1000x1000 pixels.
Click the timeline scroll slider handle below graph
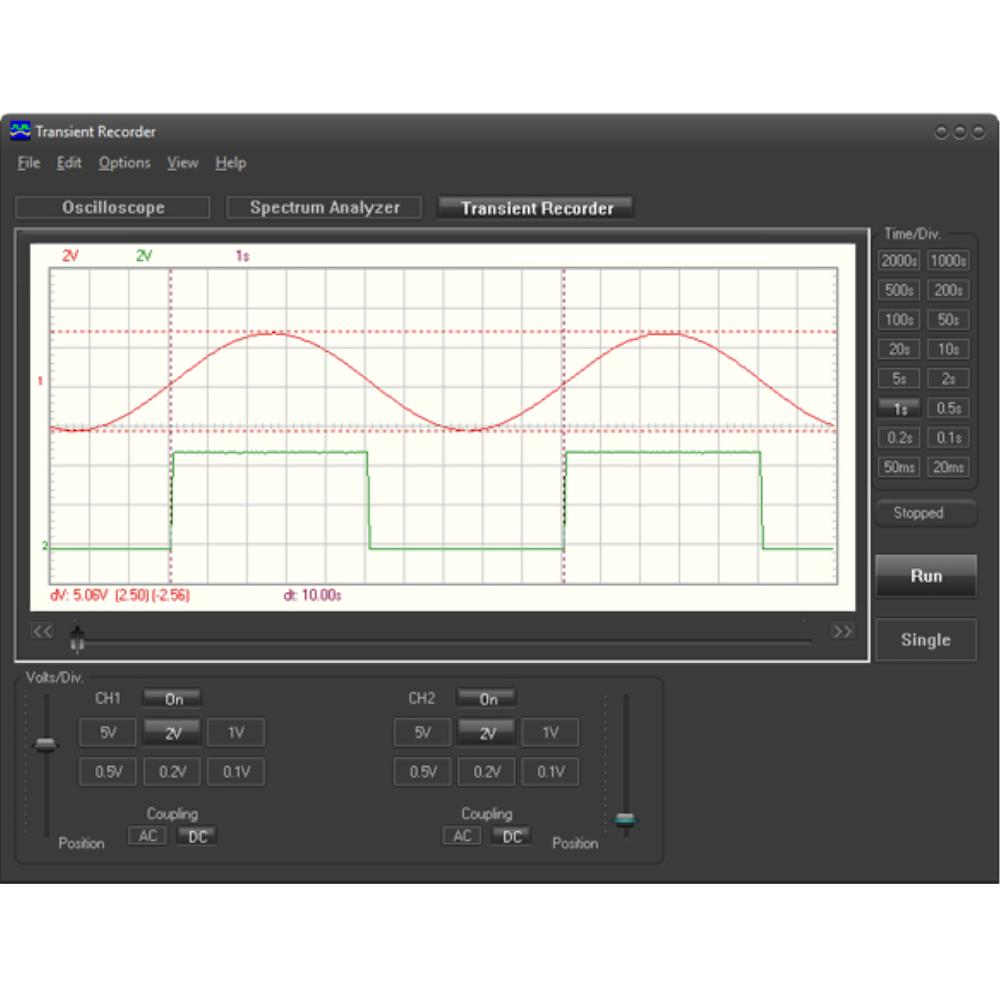point(77,640)
